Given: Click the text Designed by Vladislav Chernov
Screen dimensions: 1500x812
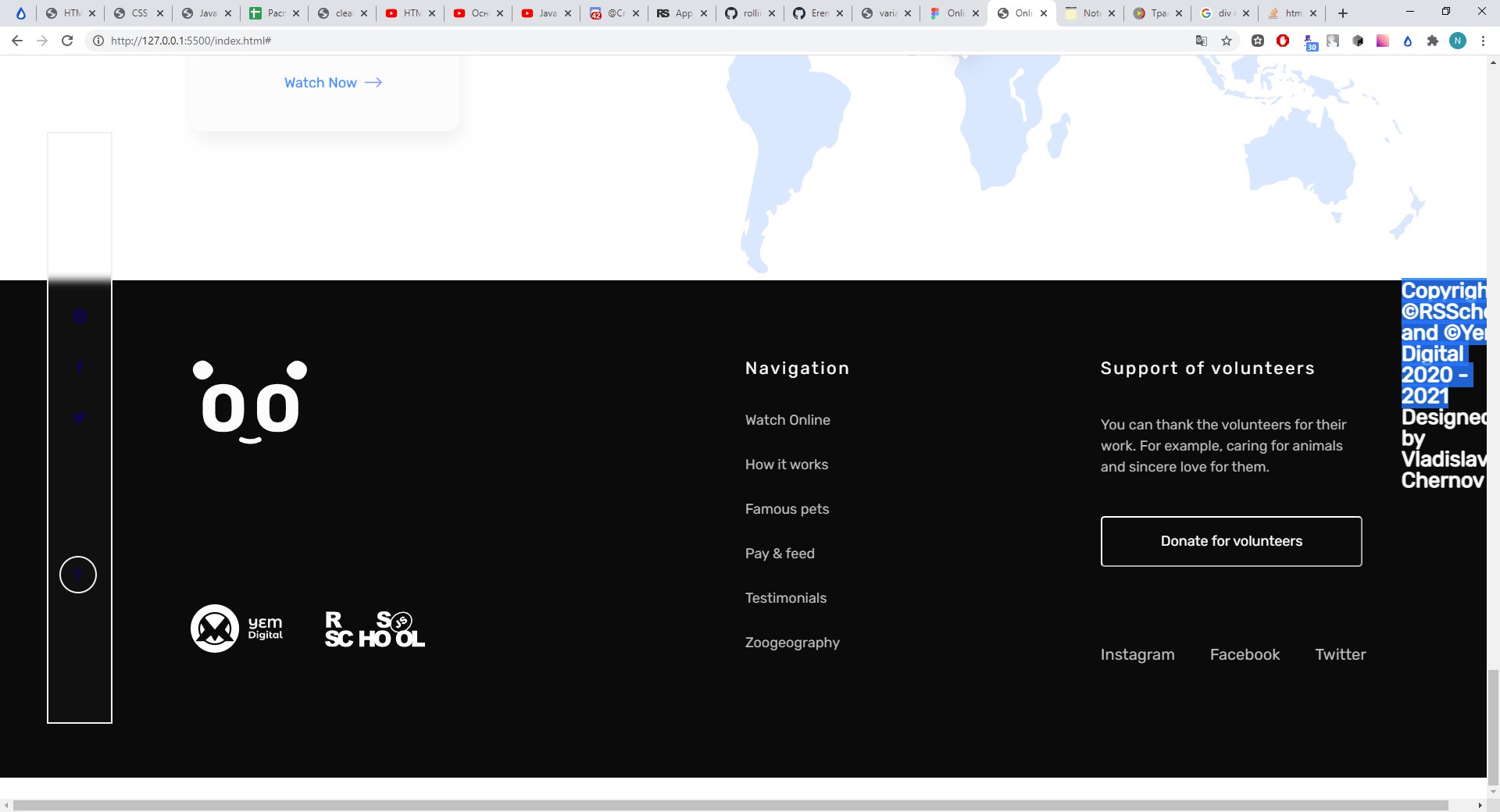Looking at the screenshot, I should pyautogui.click(x=1444, y=449).
